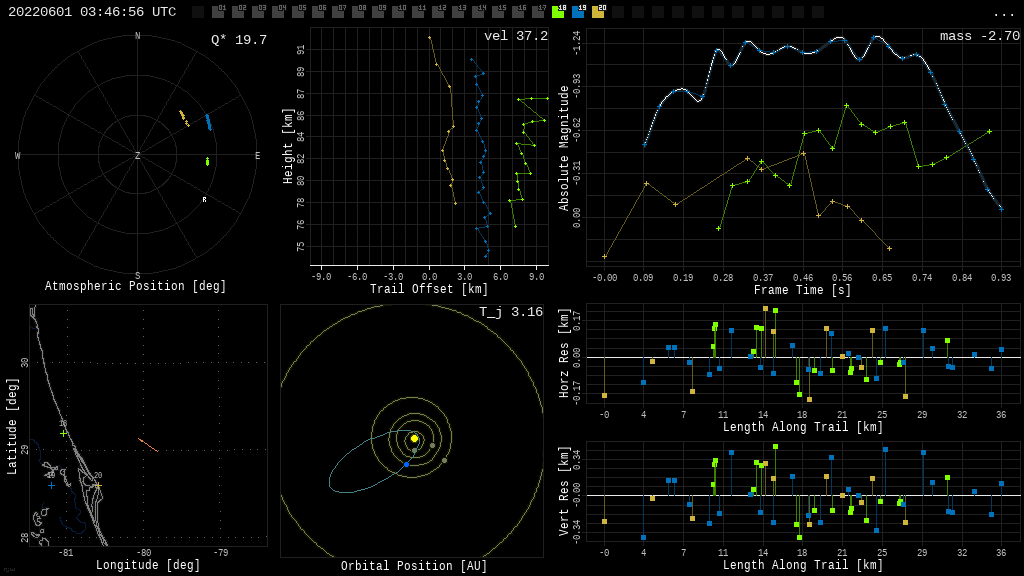Viewport: 1024px width, 576px height.
Task: Click the blue station 19 indicator
Action: [578, 12]
